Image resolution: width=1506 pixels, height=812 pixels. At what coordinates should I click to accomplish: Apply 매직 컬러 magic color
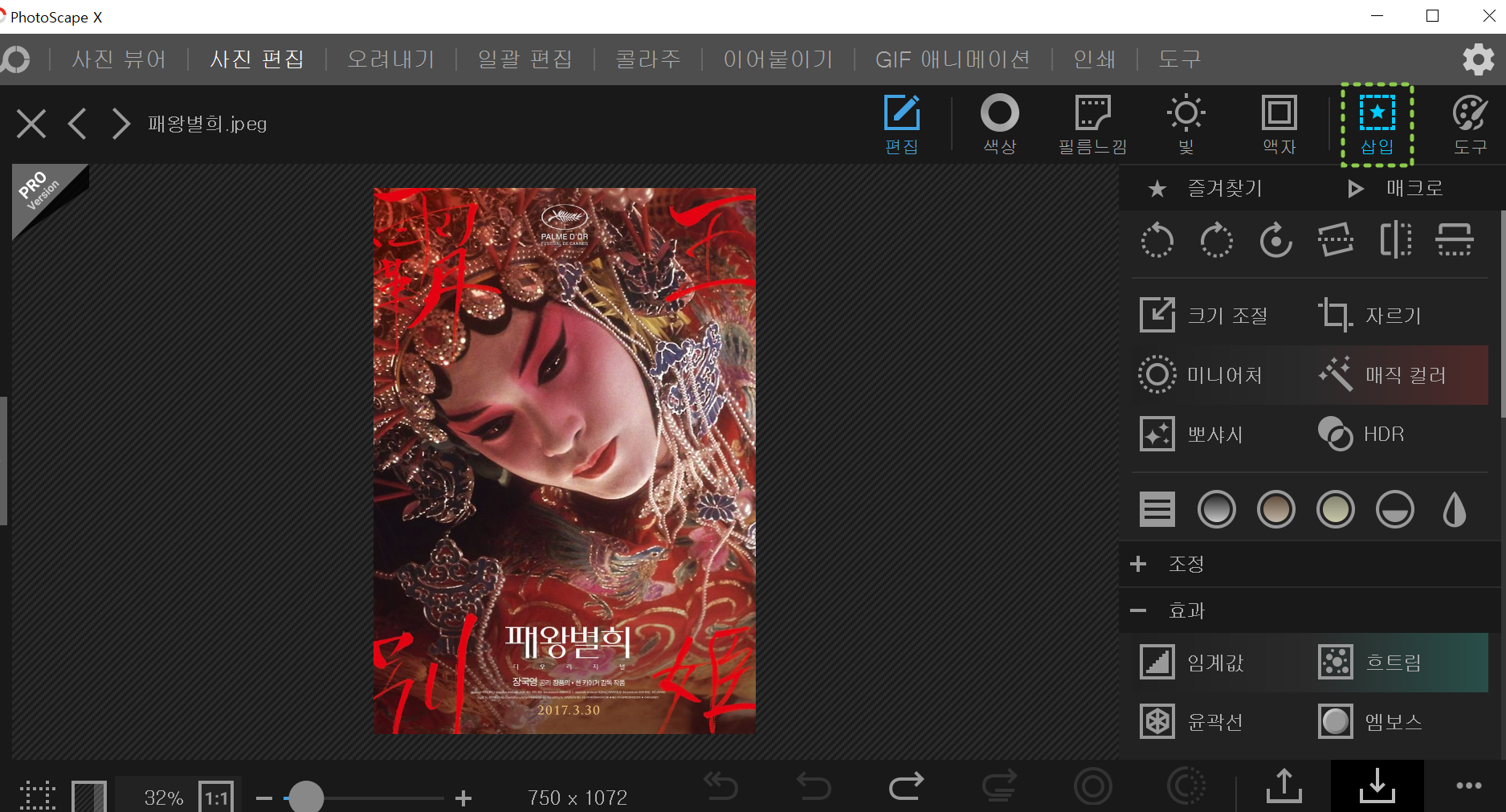point(1382,374)
